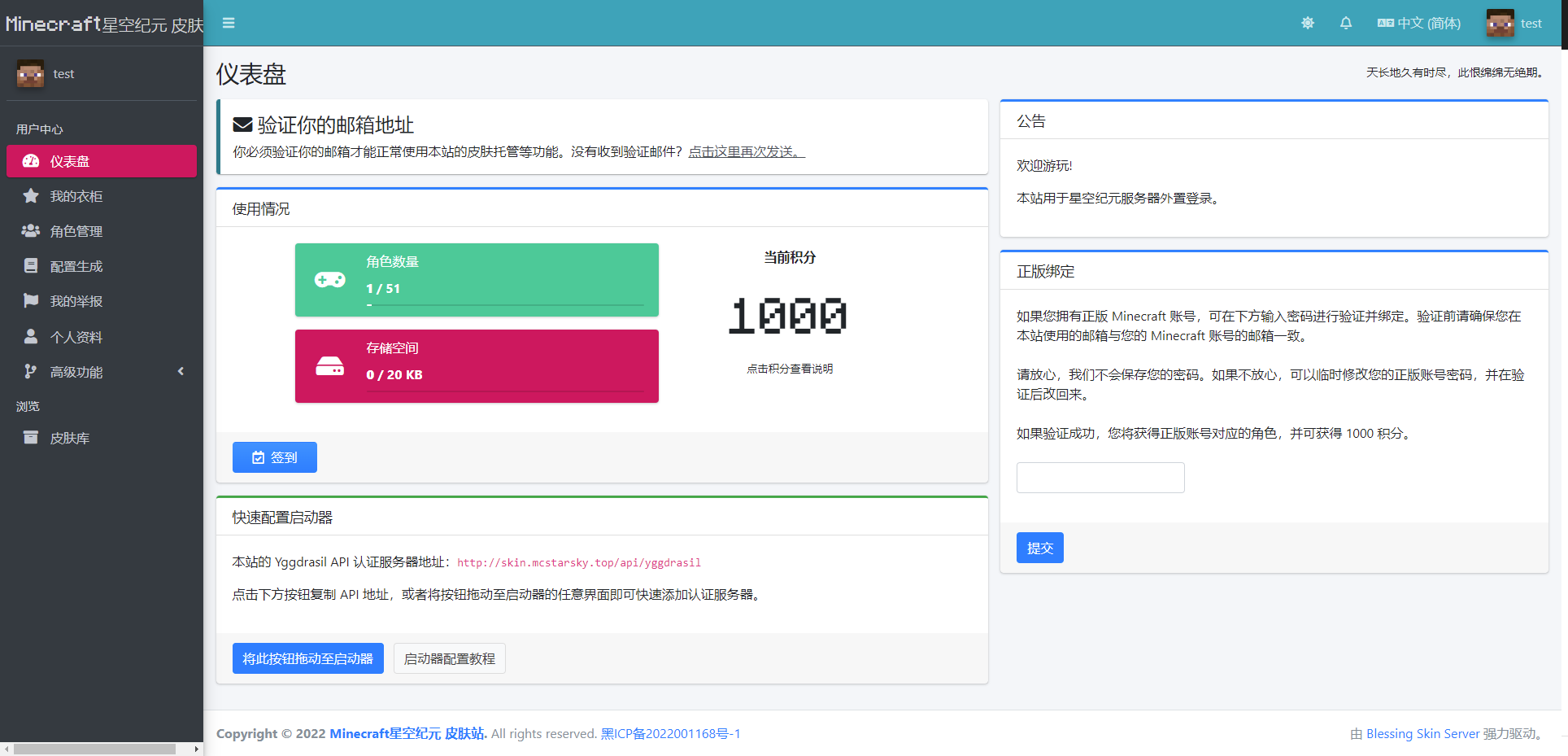Click the gamepad icon on the 角色数量 card
This screenshot has height=756, width=1568.
tap(329, 279)
